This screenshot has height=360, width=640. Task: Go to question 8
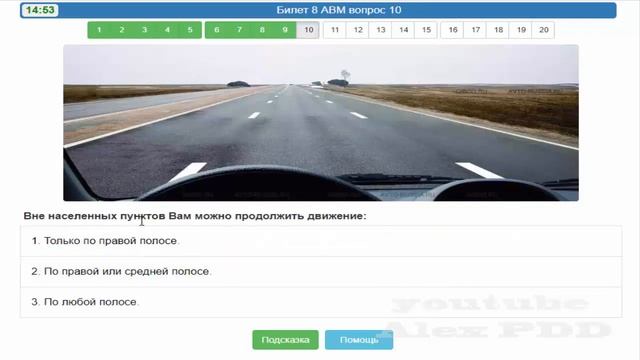(x=262, y=30)
